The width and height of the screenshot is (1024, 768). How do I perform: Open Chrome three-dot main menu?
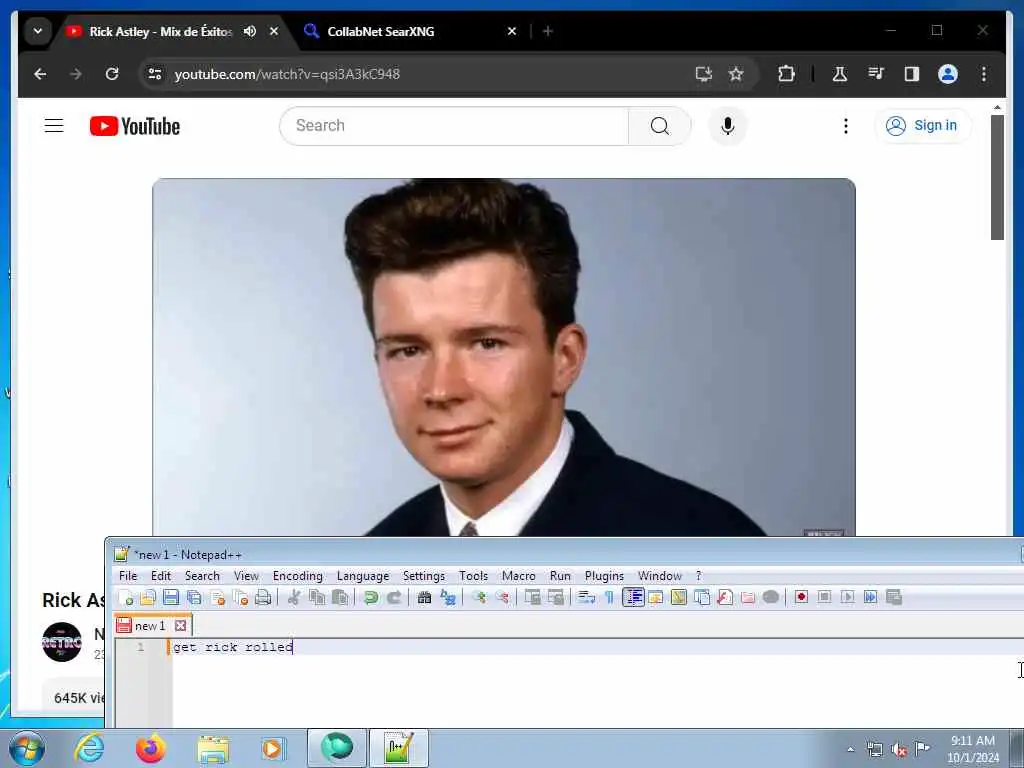984,74
